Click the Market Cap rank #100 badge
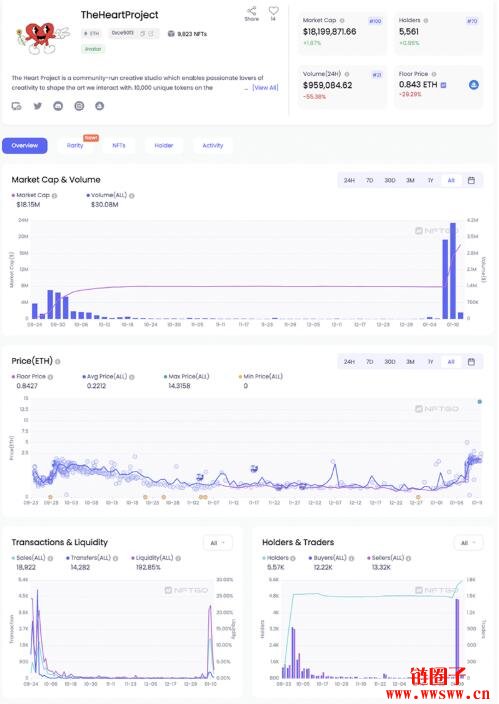The width and height of the screenshot is (499, 704). pyautogui.click(x=375, y=21)
